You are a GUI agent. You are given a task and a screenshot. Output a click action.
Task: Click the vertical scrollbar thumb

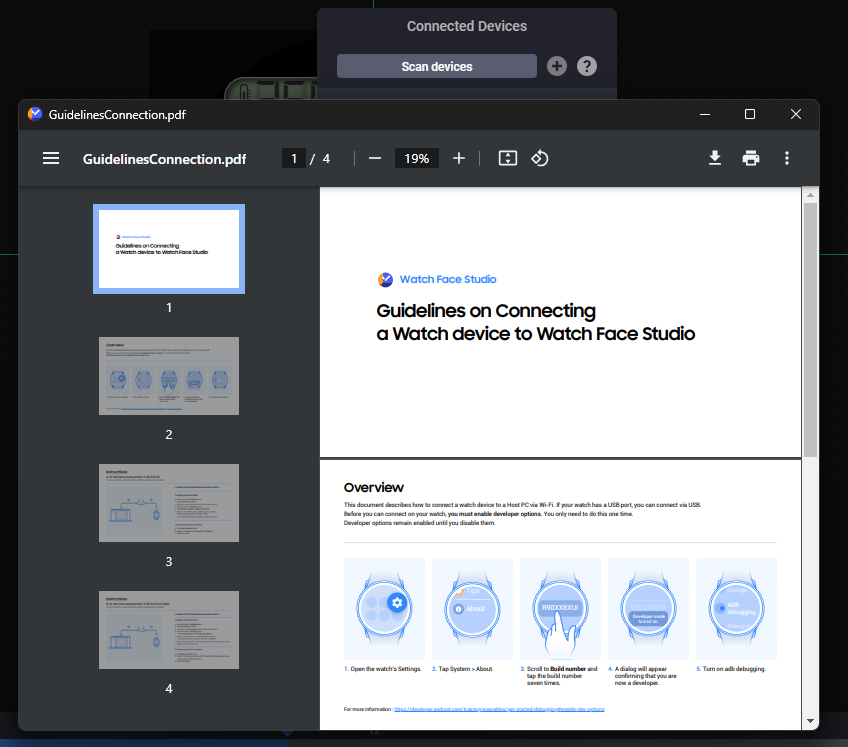pyautogui.click(x=810, y=330)
